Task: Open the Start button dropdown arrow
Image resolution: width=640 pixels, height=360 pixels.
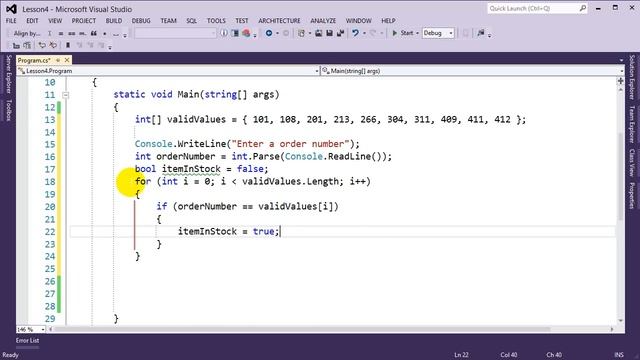Action: pos(418,33)
